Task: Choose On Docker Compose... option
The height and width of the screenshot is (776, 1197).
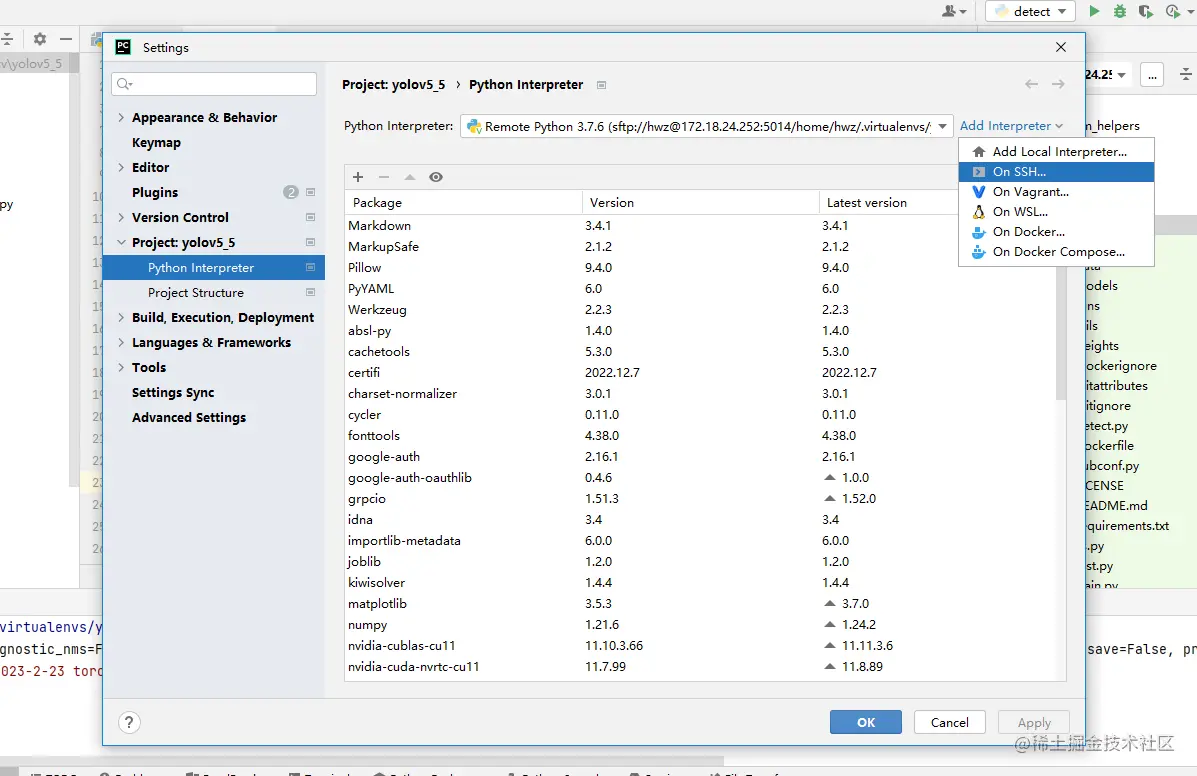Action: pyautogui.click(x=1056, y=252)
